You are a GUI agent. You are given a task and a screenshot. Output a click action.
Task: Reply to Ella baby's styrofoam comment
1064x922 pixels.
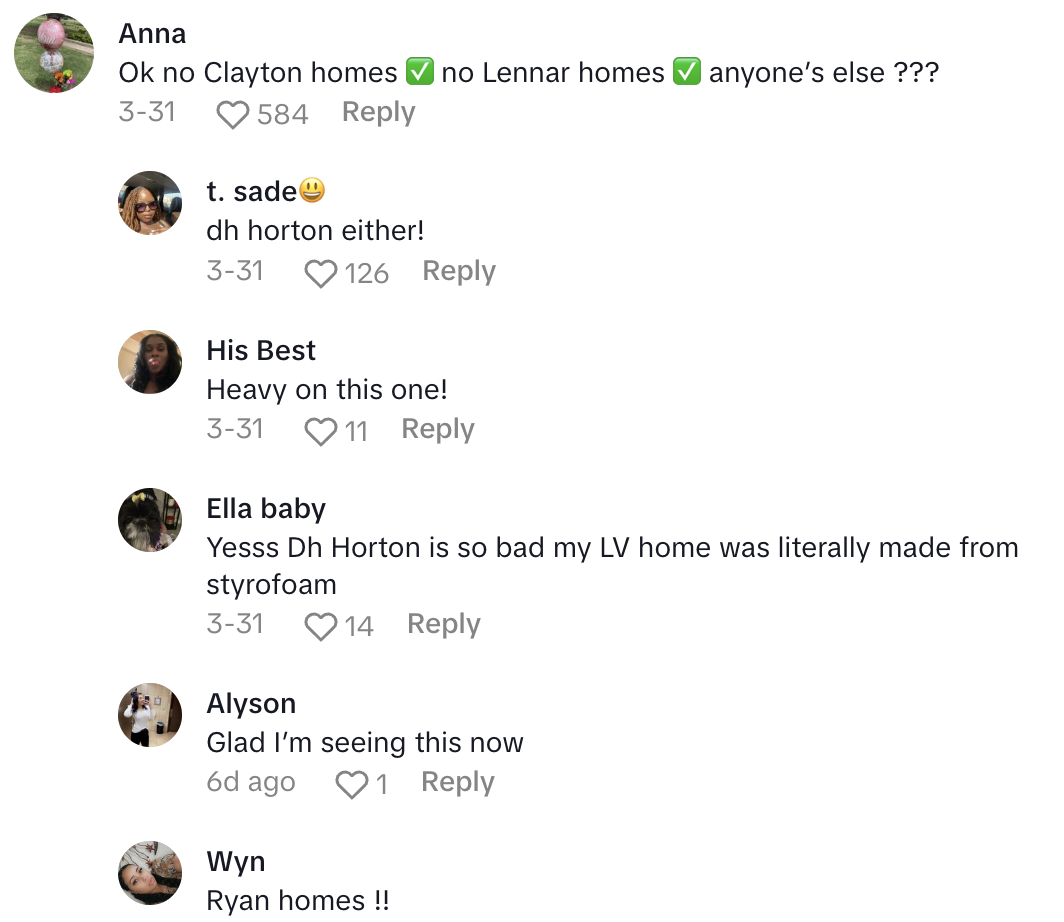[x=443, y=624]
